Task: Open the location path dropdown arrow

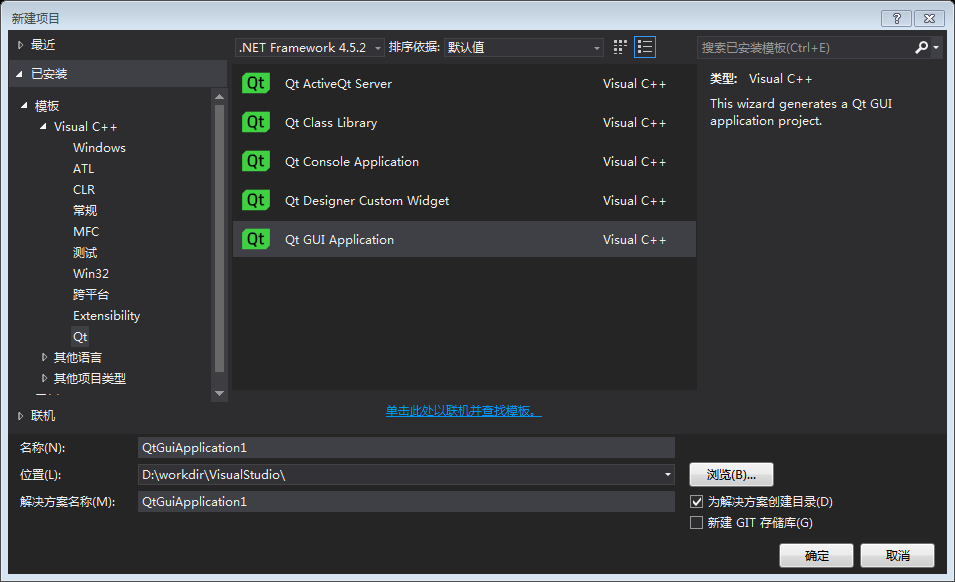Action: [668, 475]
